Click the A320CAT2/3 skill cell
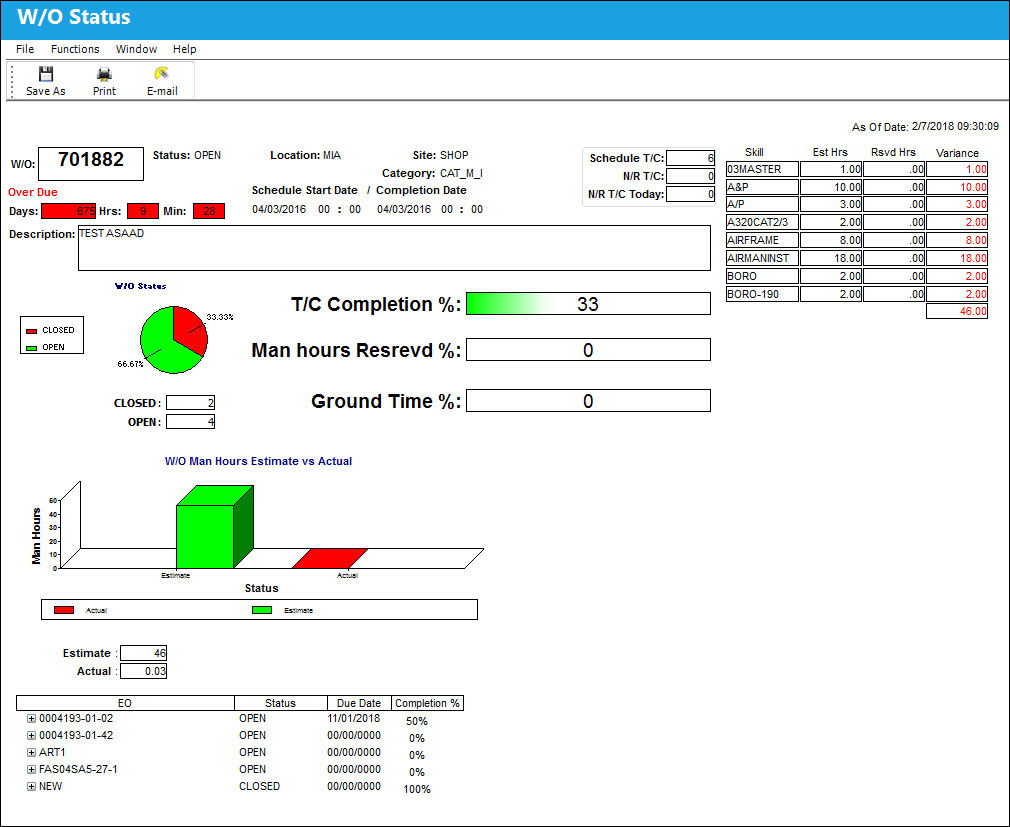Screen dimensions: 1010x827 tap(762, 222)
